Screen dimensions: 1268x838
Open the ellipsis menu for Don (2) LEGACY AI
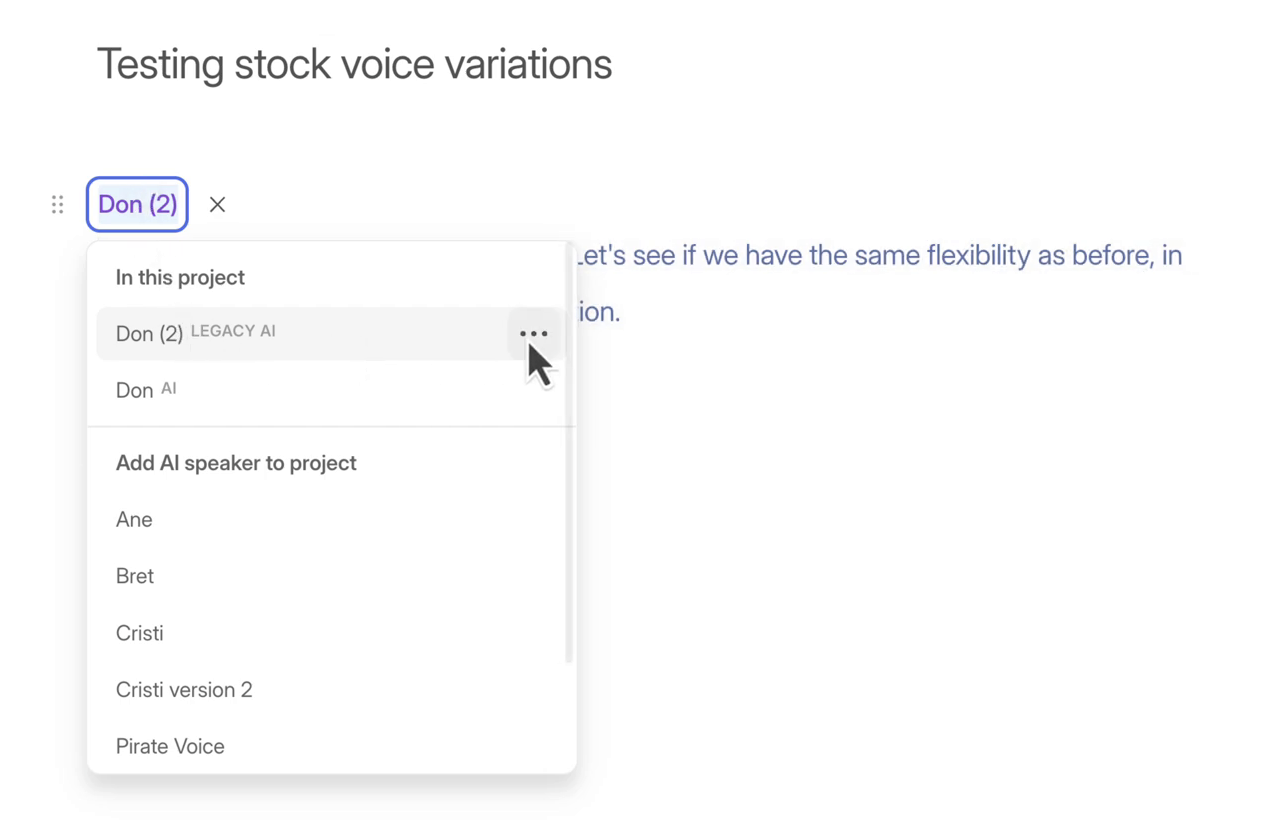pos(533,333)
